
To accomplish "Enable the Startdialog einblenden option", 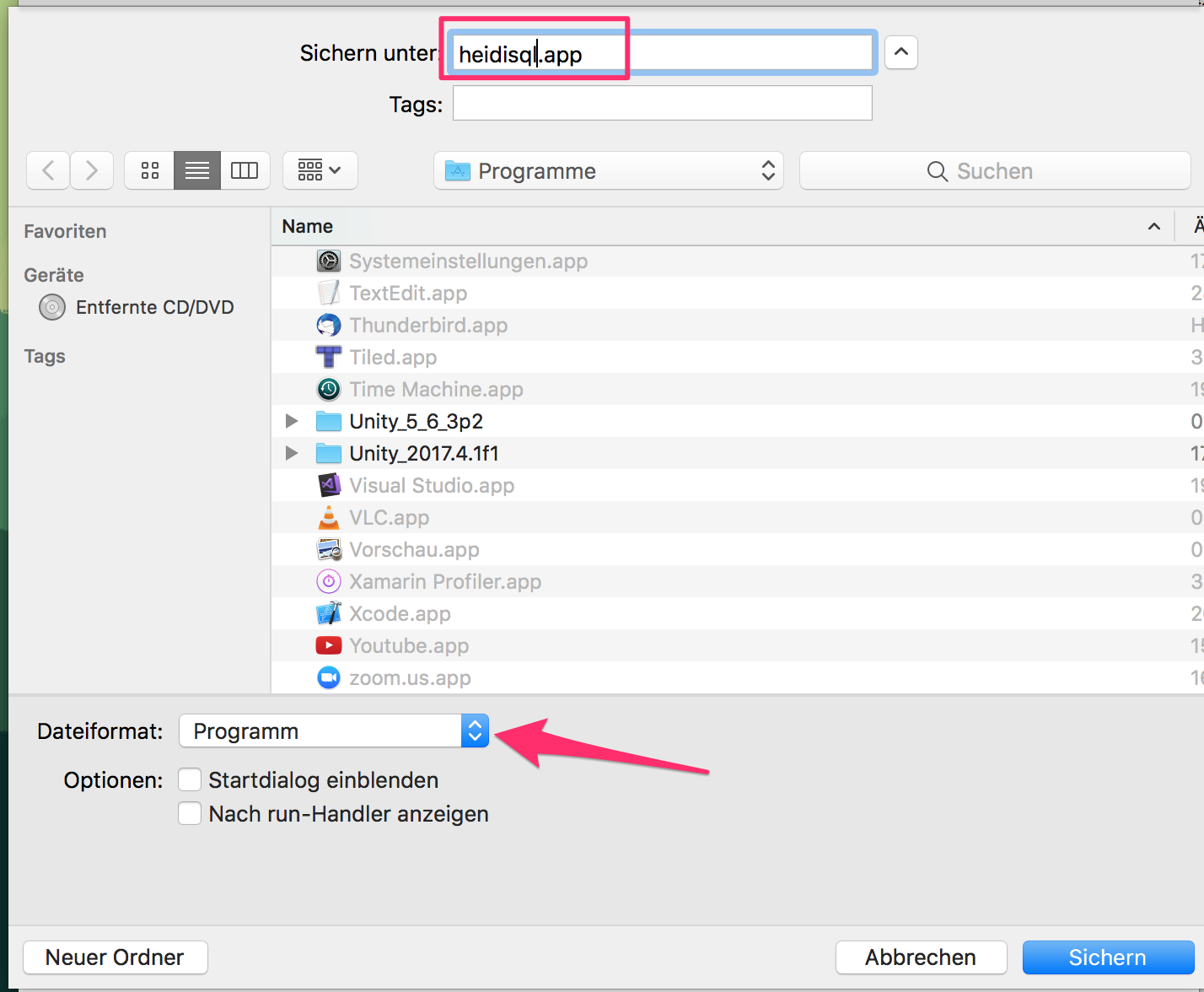I will 190,779.
